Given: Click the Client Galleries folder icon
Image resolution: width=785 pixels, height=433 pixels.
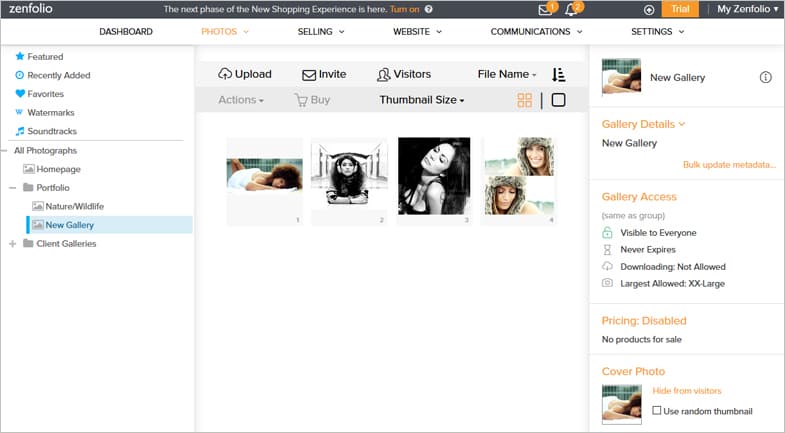Looking at the screenshot, I should tap(29, 244).
